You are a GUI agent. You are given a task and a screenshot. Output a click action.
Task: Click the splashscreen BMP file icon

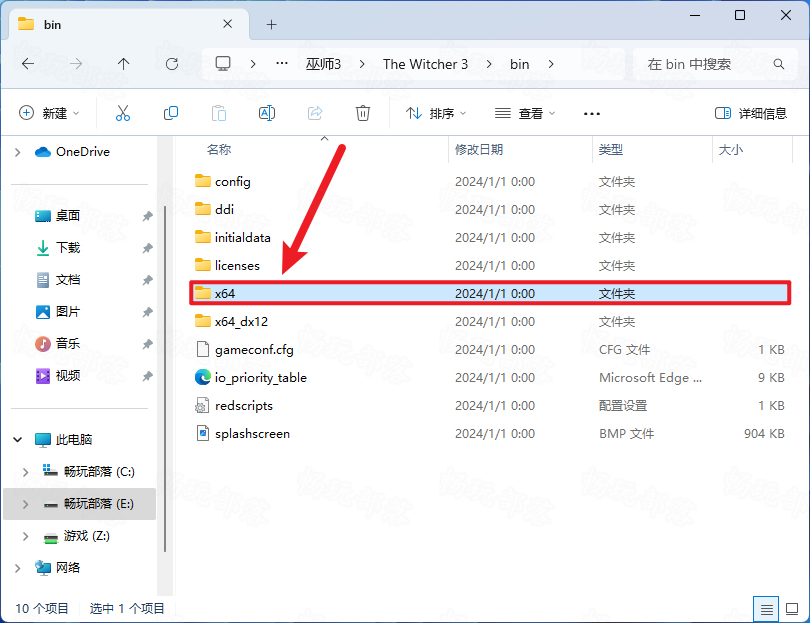click(202, 433)
